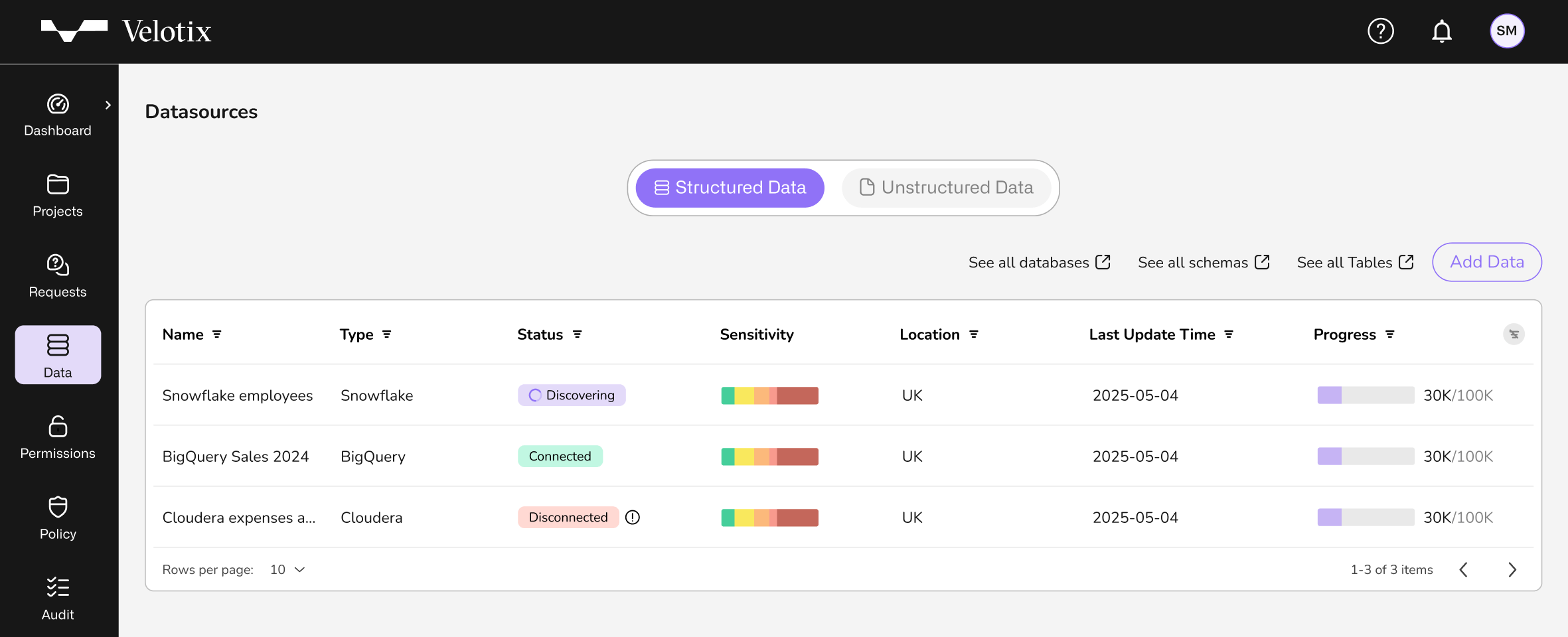Screen dimensions: 1568x637
Task: Select the Data sidebar item
Action: pyautogui.click(x=58, y=355)
